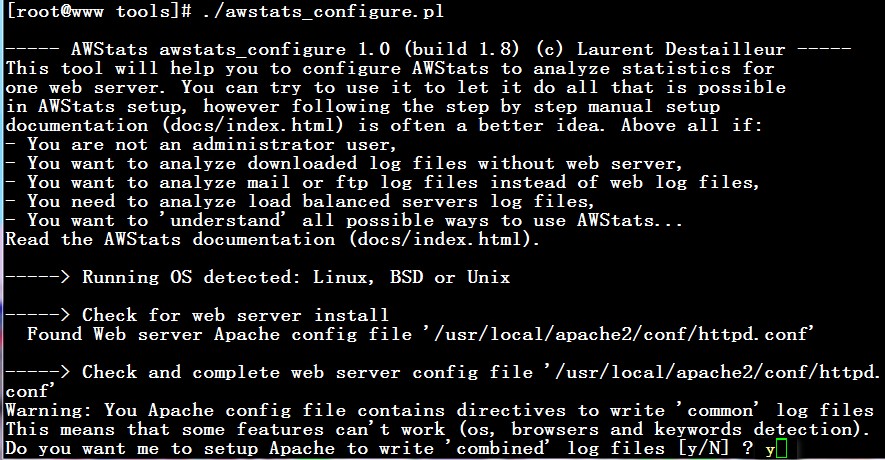Image resolution: width=885 pixels, height=460 pixels.
Task: Click the 'Running OS detected' line
Action: (258, 278)
